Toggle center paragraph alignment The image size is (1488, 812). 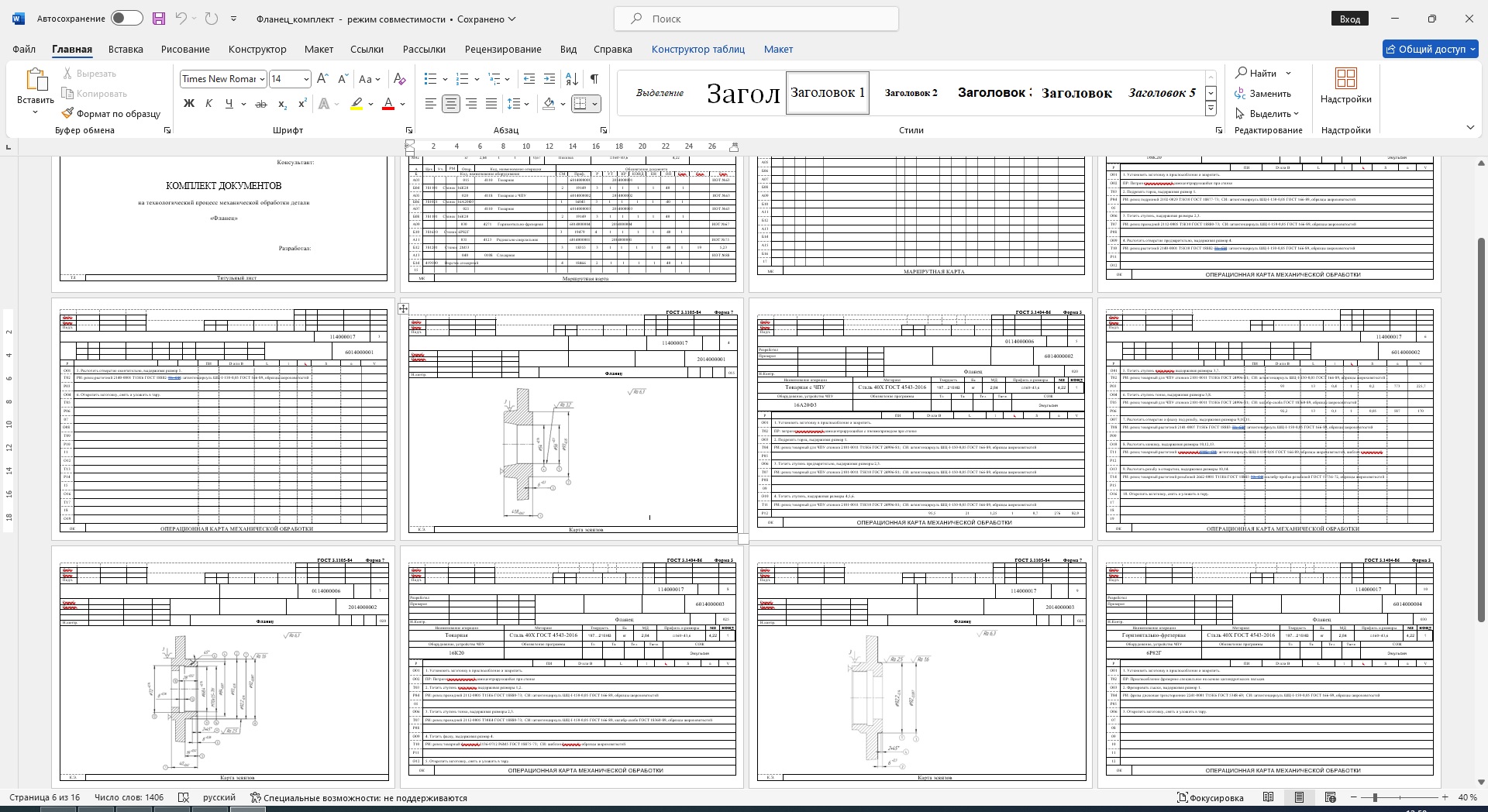[x=450, y=104]
